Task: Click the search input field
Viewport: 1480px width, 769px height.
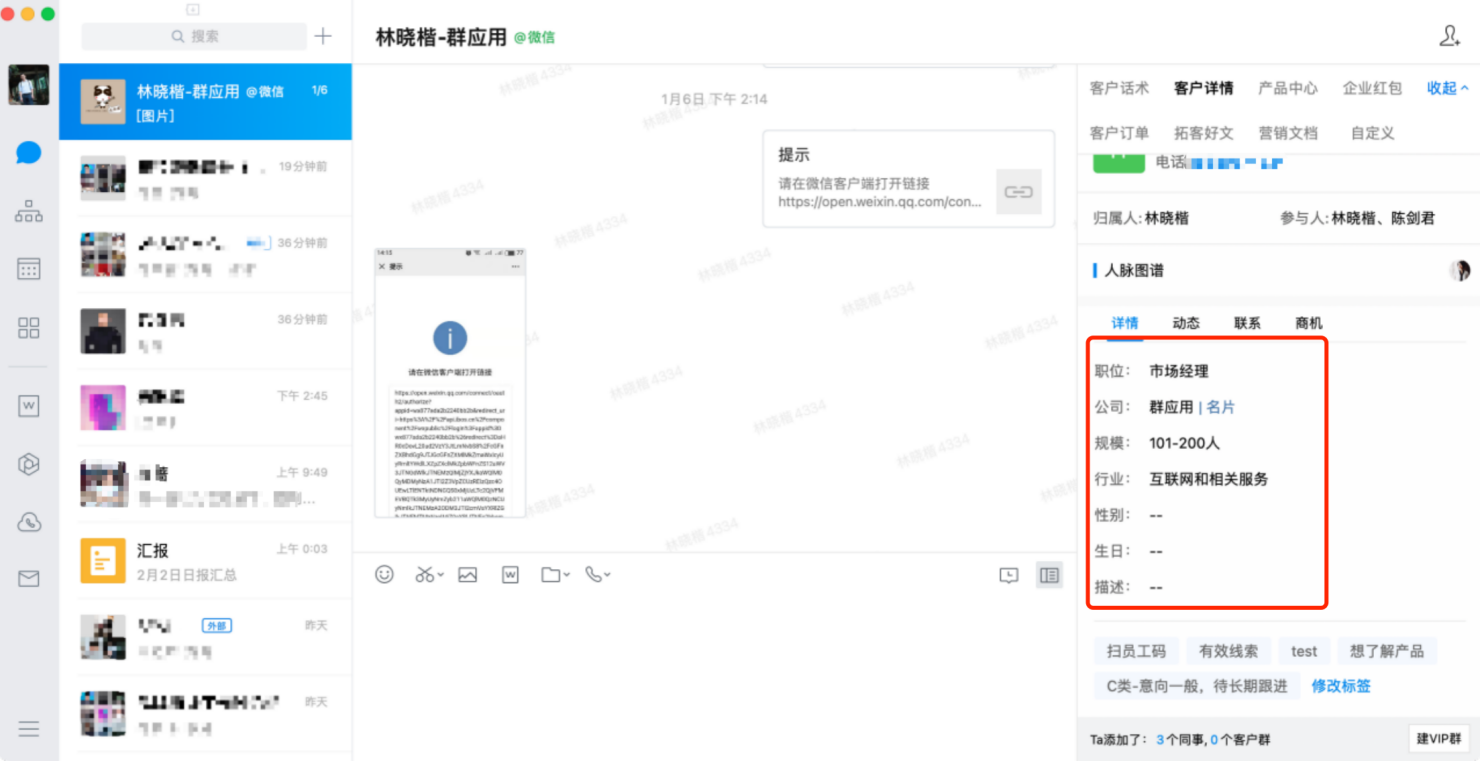Action: click(194, 36)
